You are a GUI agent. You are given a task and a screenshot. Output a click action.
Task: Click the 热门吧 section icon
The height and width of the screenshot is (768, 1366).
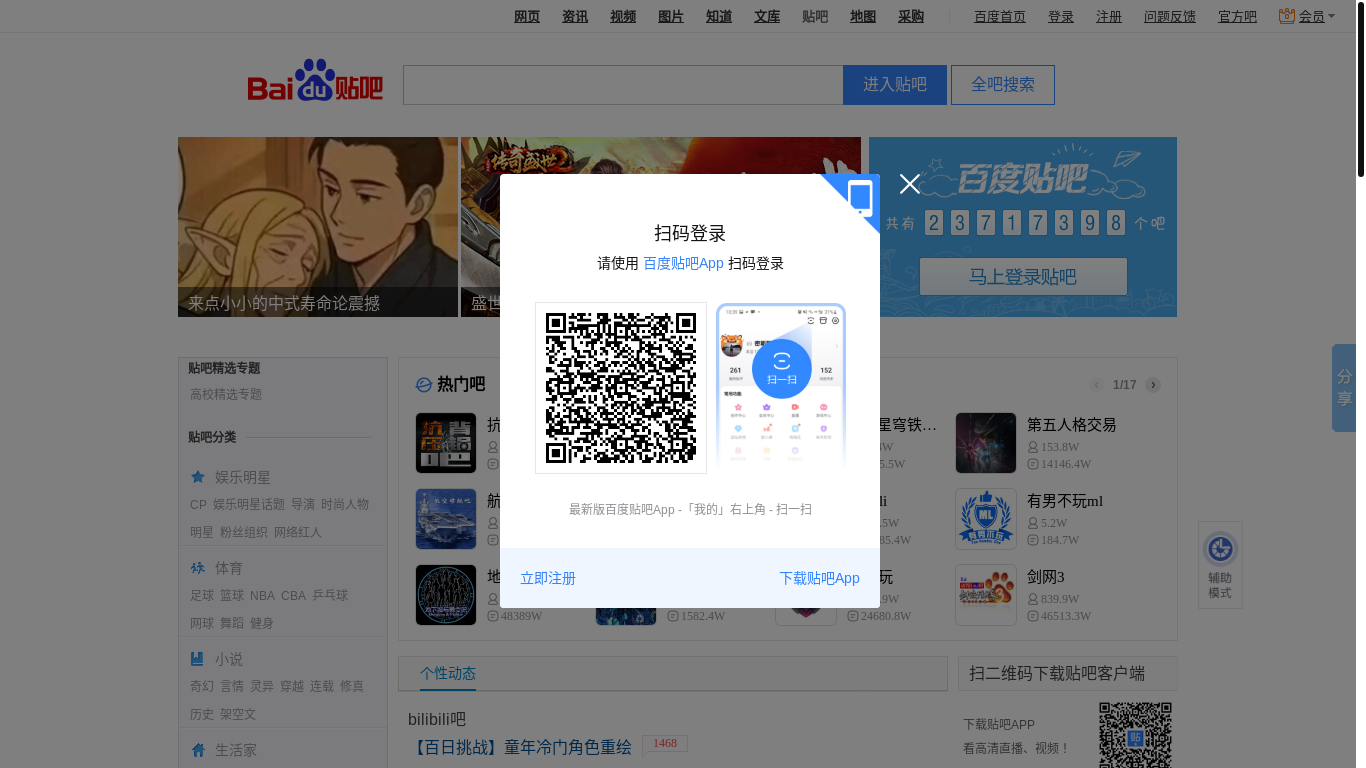tap(424, 385)
